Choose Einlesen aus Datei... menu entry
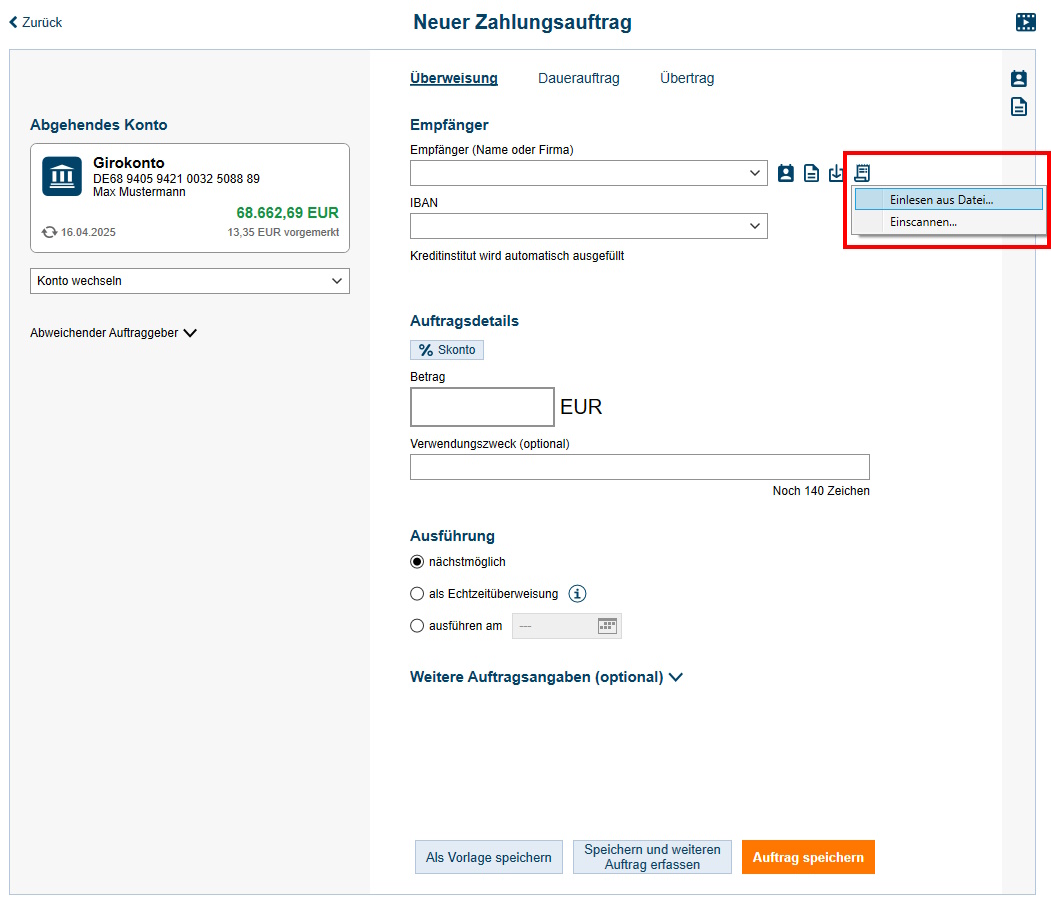The height and width of the screenshot is (902, 1051). (x=941, y=200)
